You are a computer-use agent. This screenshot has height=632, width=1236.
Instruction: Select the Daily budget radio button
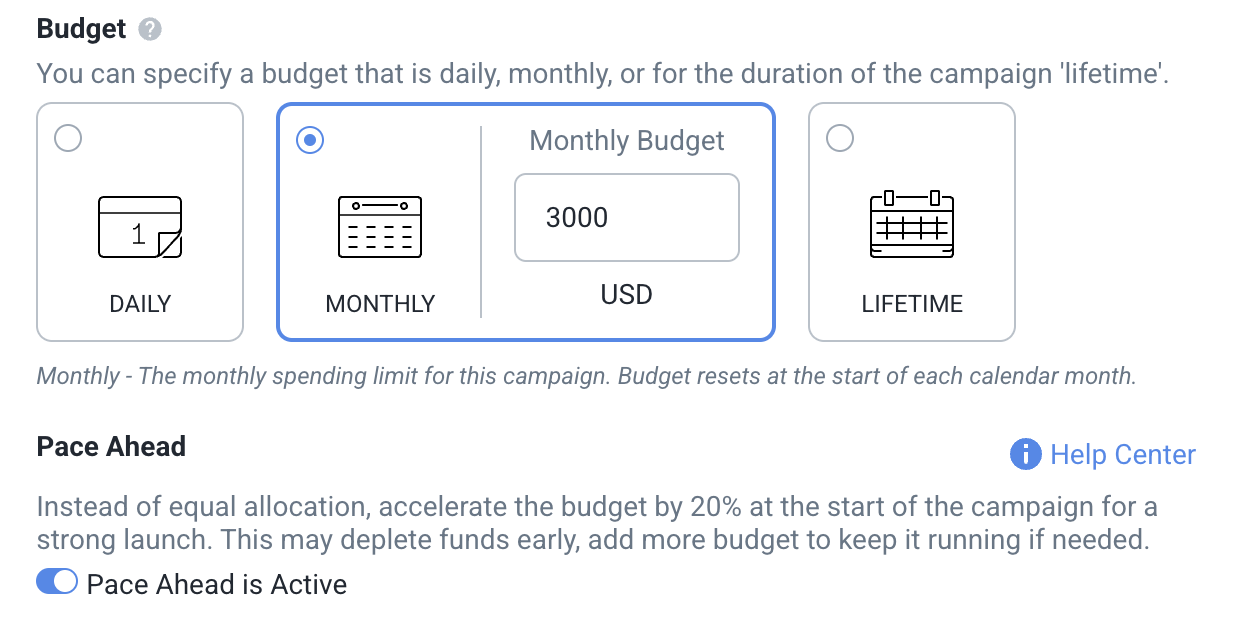[x=68, y=138]
